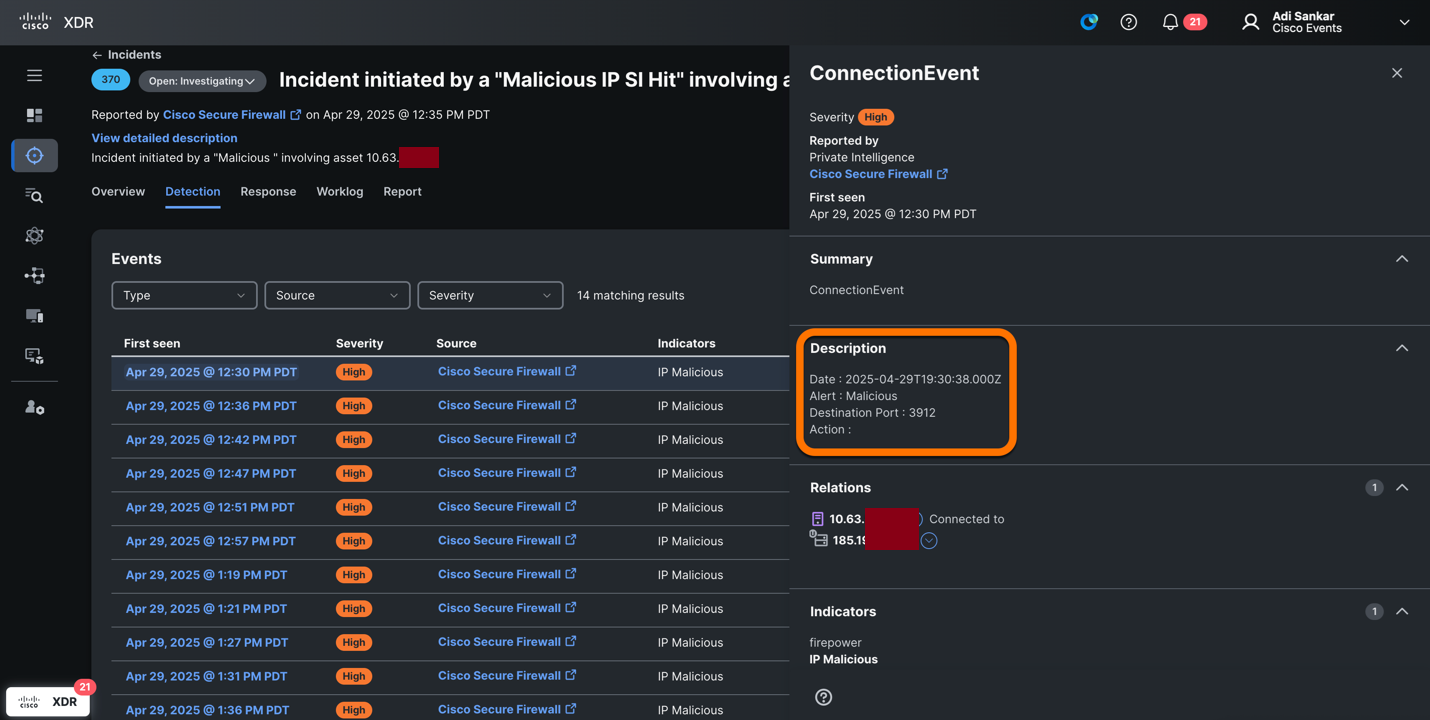The image size is (1430, 720).
Task: Click the XDR ribbon widget at bottom left
Action: [x=48, y=701]
